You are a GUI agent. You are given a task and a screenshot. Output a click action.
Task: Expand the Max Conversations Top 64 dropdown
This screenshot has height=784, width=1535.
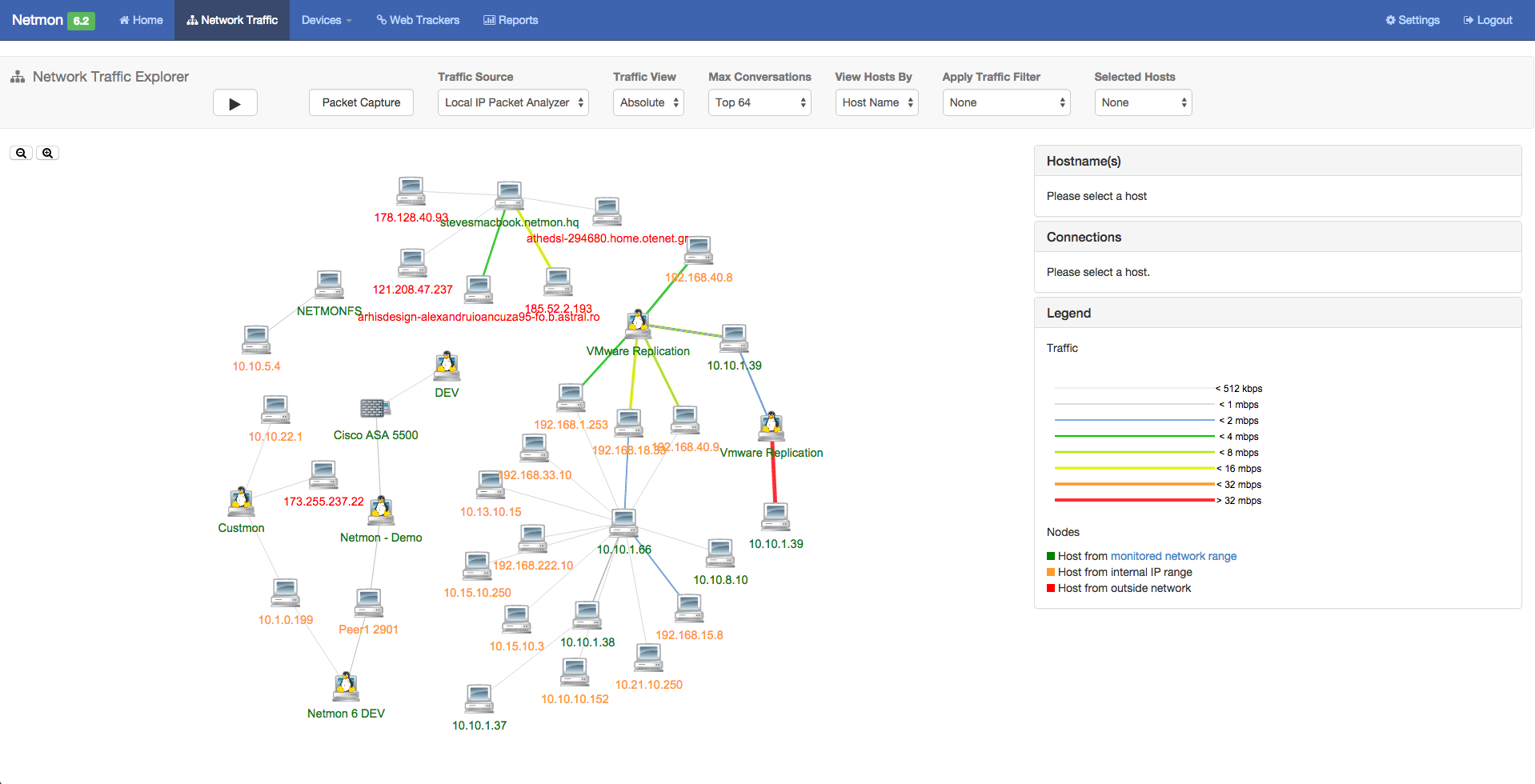(759, 102)
